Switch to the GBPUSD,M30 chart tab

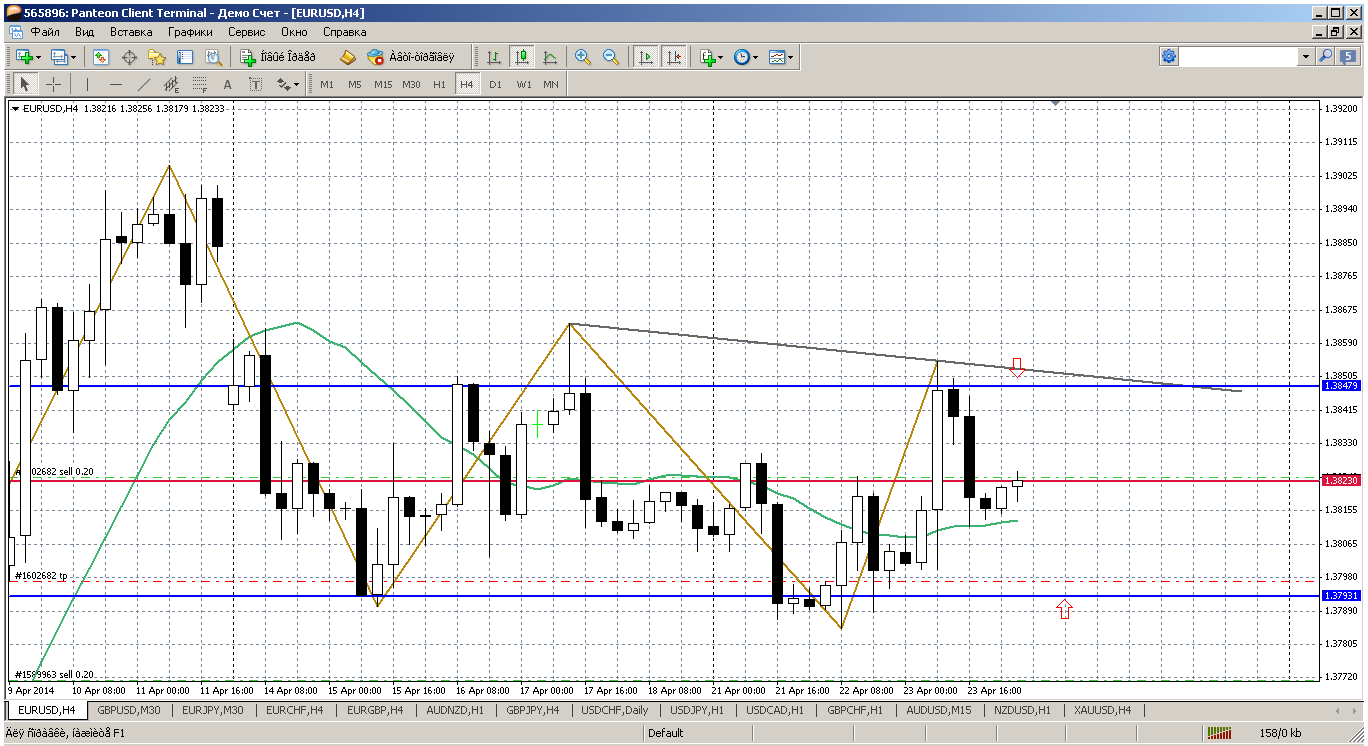[129, 710]
